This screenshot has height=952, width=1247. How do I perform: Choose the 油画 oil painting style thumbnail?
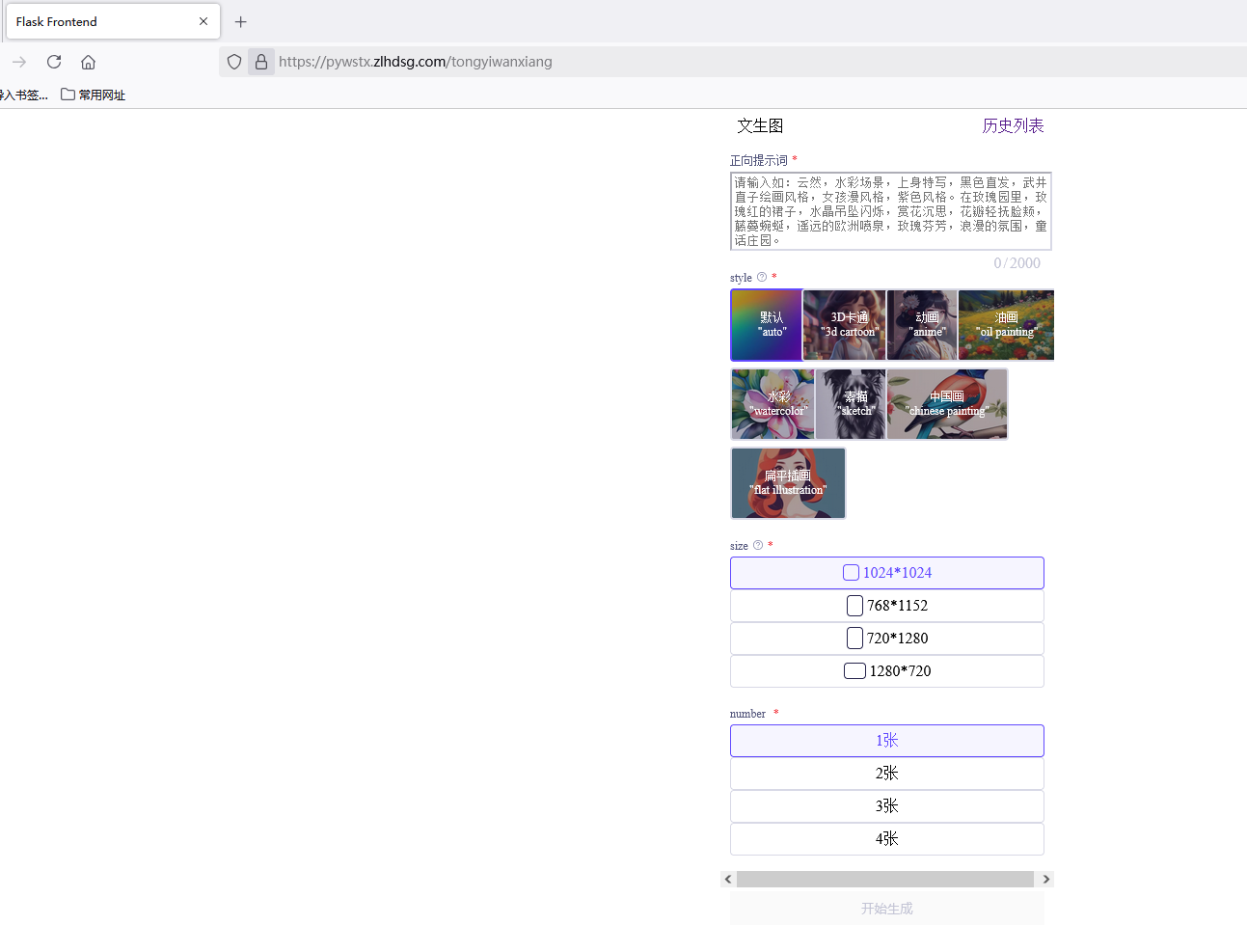click(1006, 325)
